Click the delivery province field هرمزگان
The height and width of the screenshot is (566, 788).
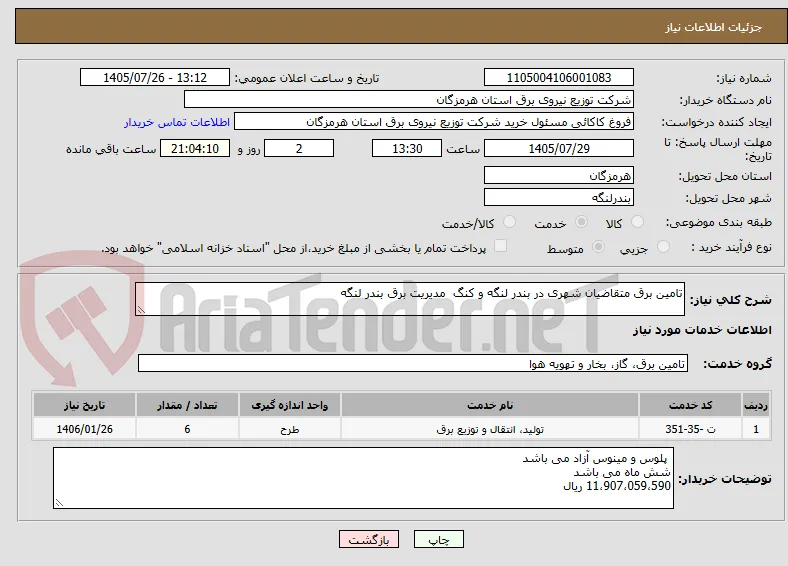tap(559, 175)
